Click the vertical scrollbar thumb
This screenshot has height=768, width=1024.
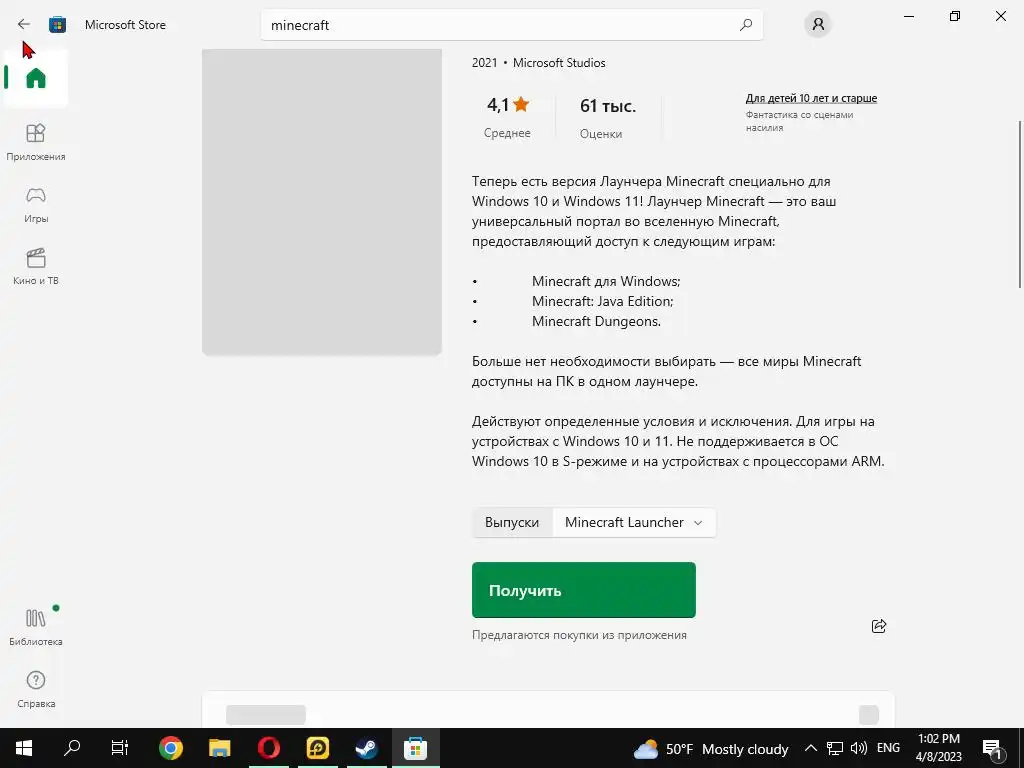(1020, 204)
